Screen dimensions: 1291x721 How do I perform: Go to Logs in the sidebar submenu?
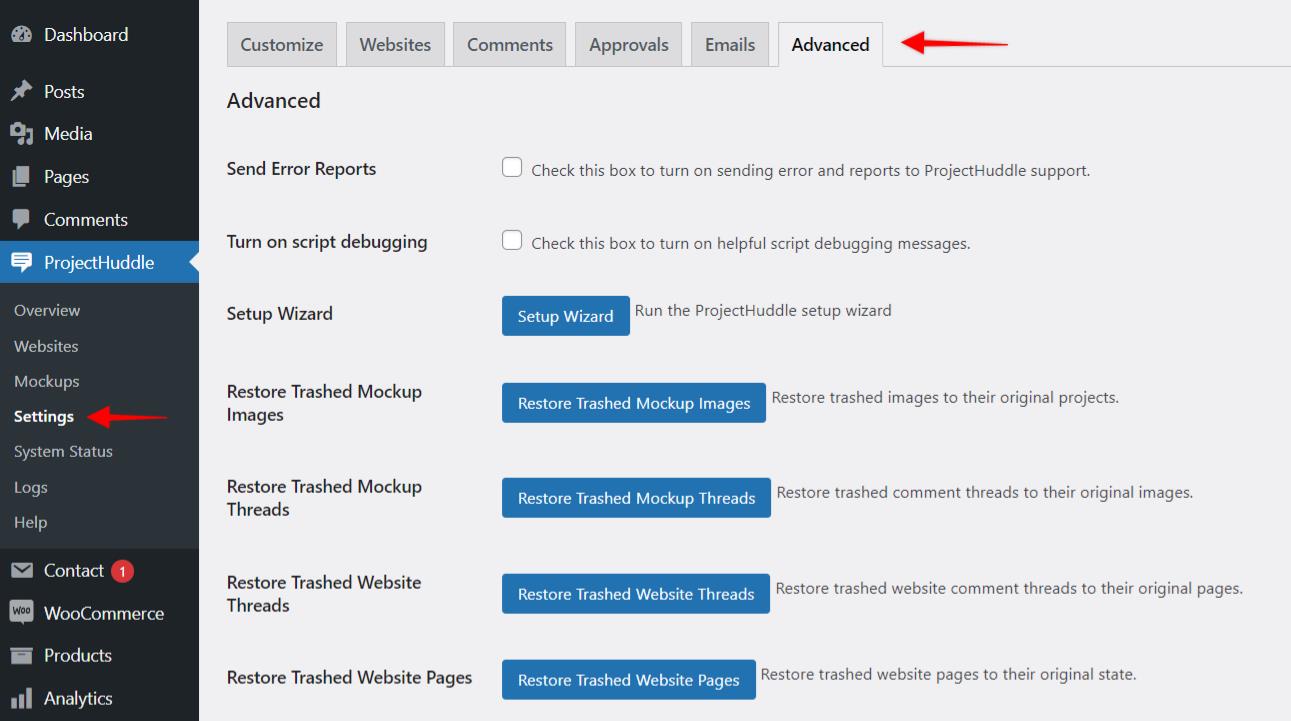pyautogui.click(x=31, y=488)
